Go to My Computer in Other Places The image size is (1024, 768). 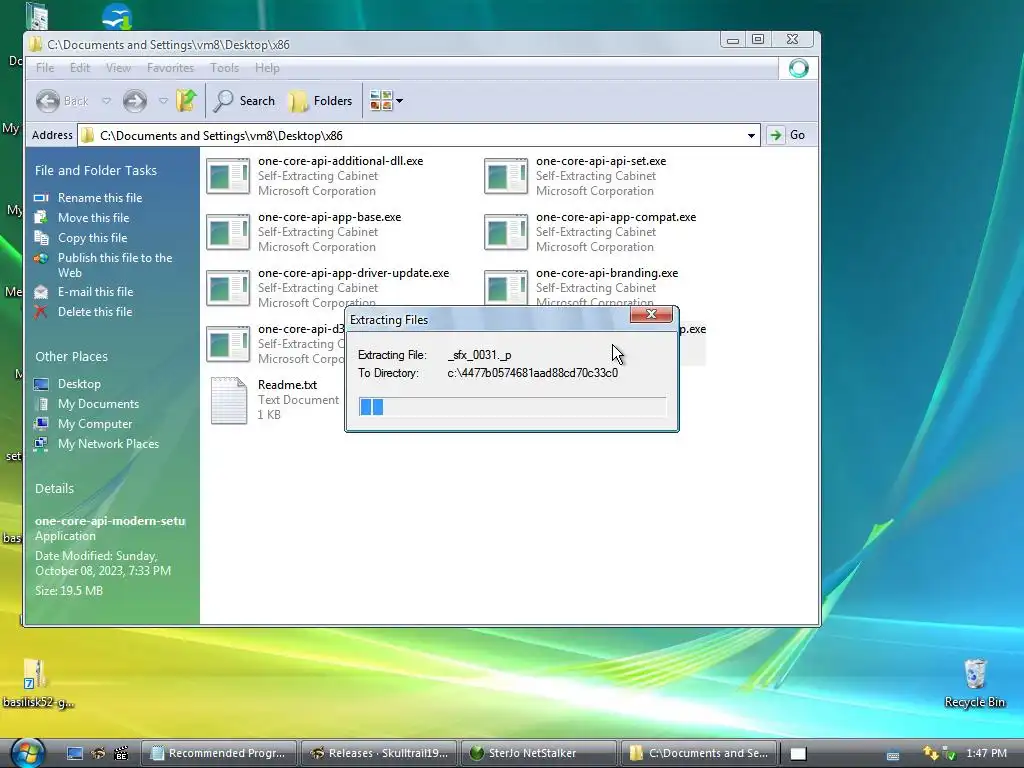(95, 424)
